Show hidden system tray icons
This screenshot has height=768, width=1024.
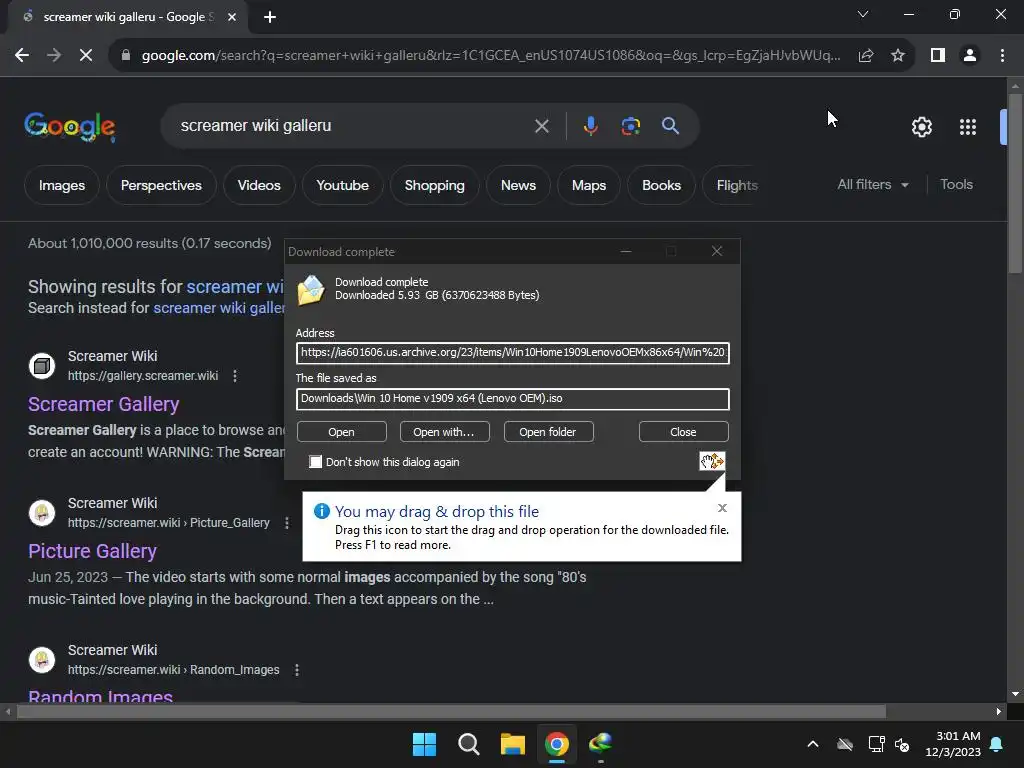click(812, 744)
